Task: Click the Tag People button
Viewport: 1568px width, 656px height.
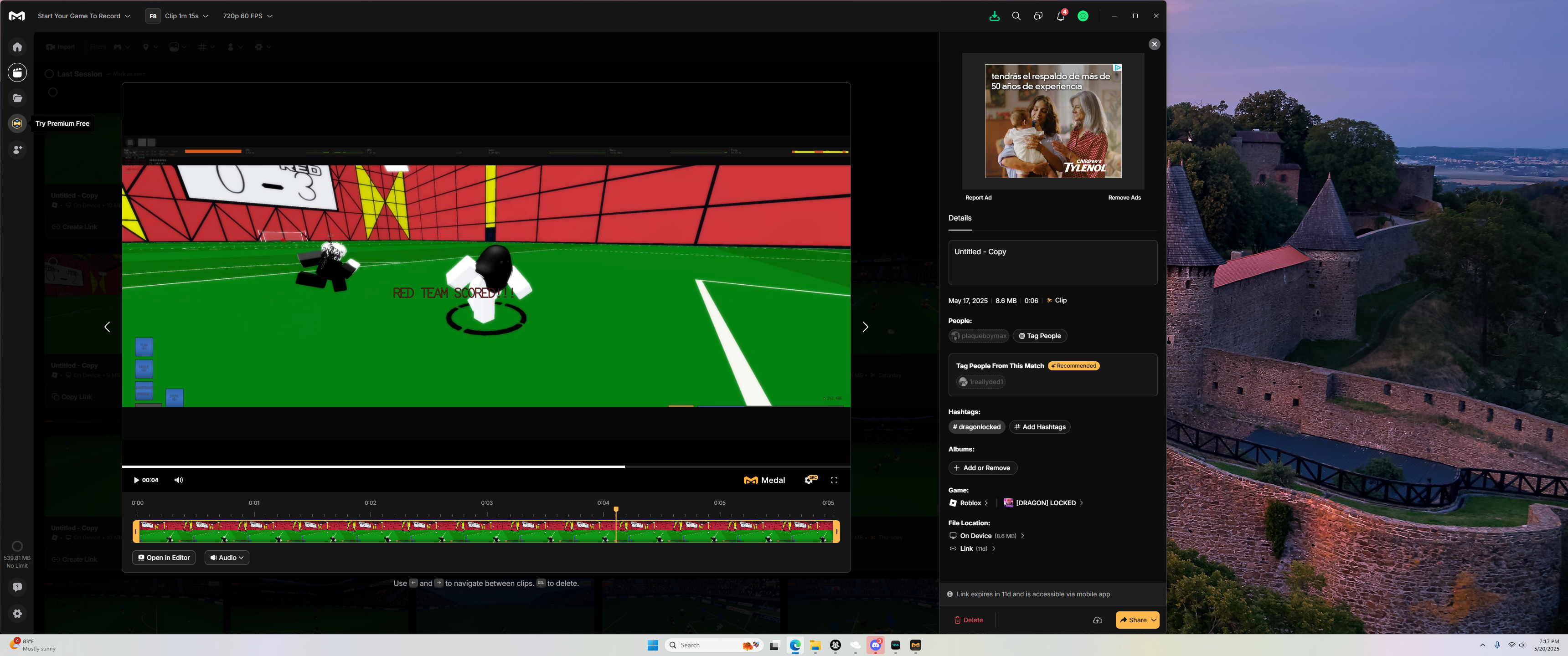Action: [x=1040, y=336]
